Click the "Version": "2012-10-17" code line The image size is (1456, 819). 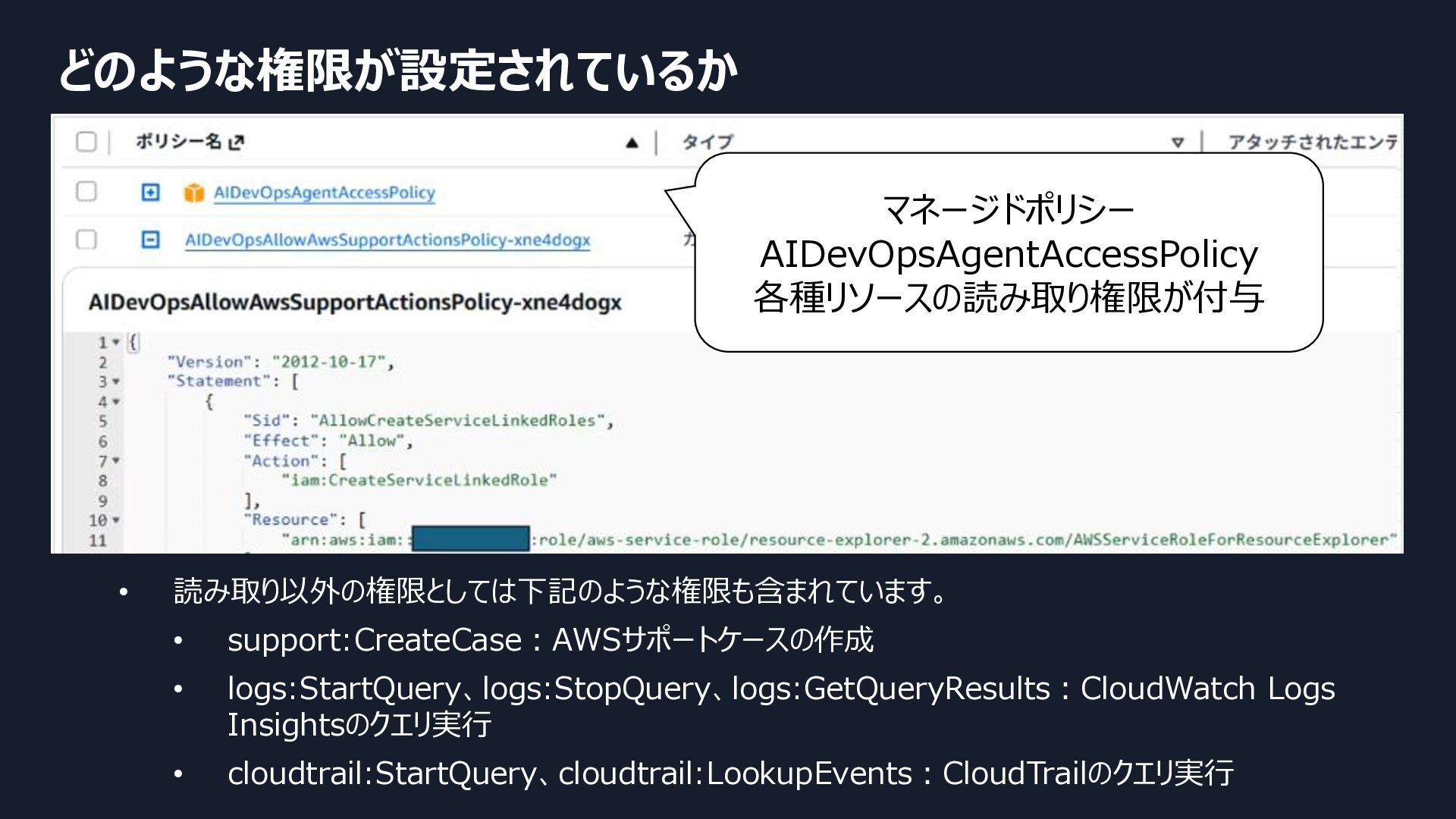[x=281, y=362]
